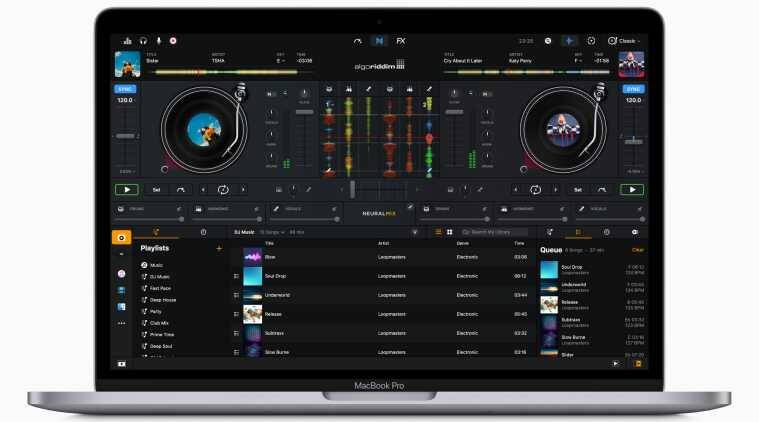The width and height of the screenshot is (759, 422).
Task: Open the history clock tab in library
Action: pos(203,232)
